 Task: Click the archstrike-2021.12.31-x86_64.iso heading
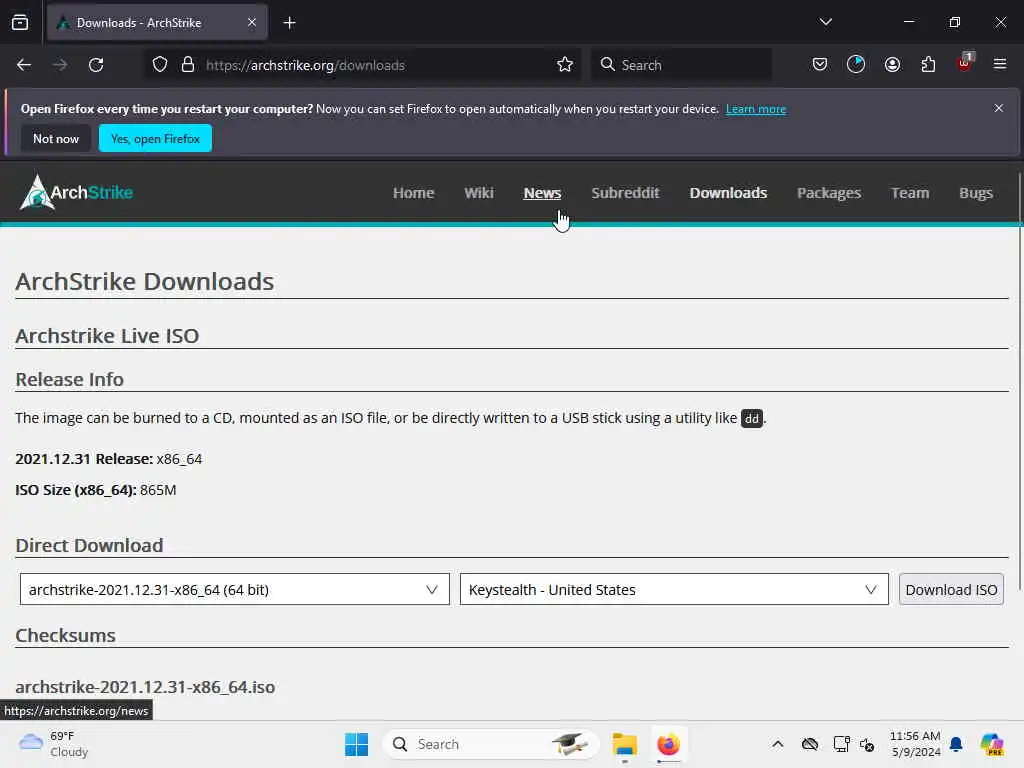(145, 687)
